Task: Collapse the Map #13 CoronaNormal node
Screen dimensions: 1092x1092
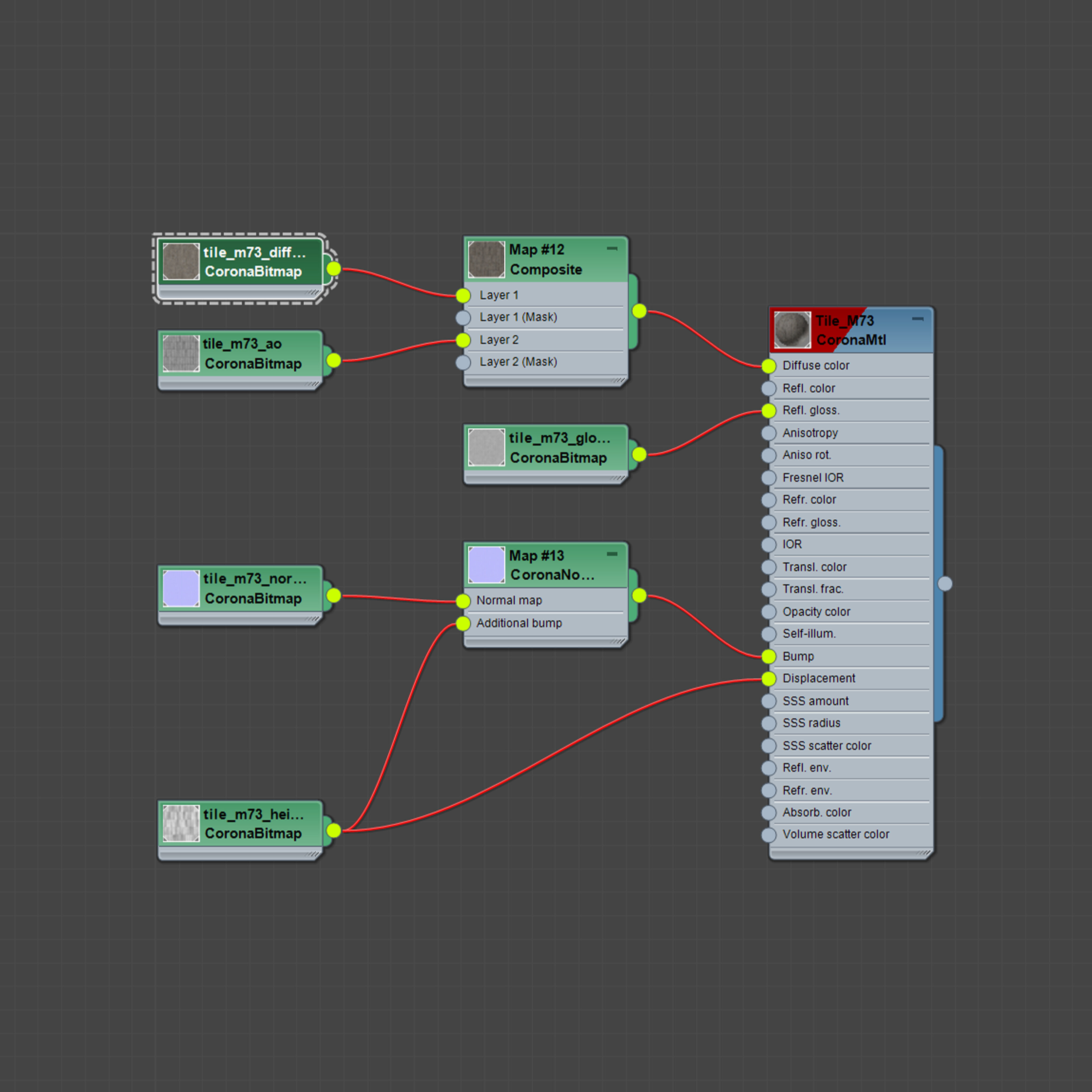Action: coord(612,554)
